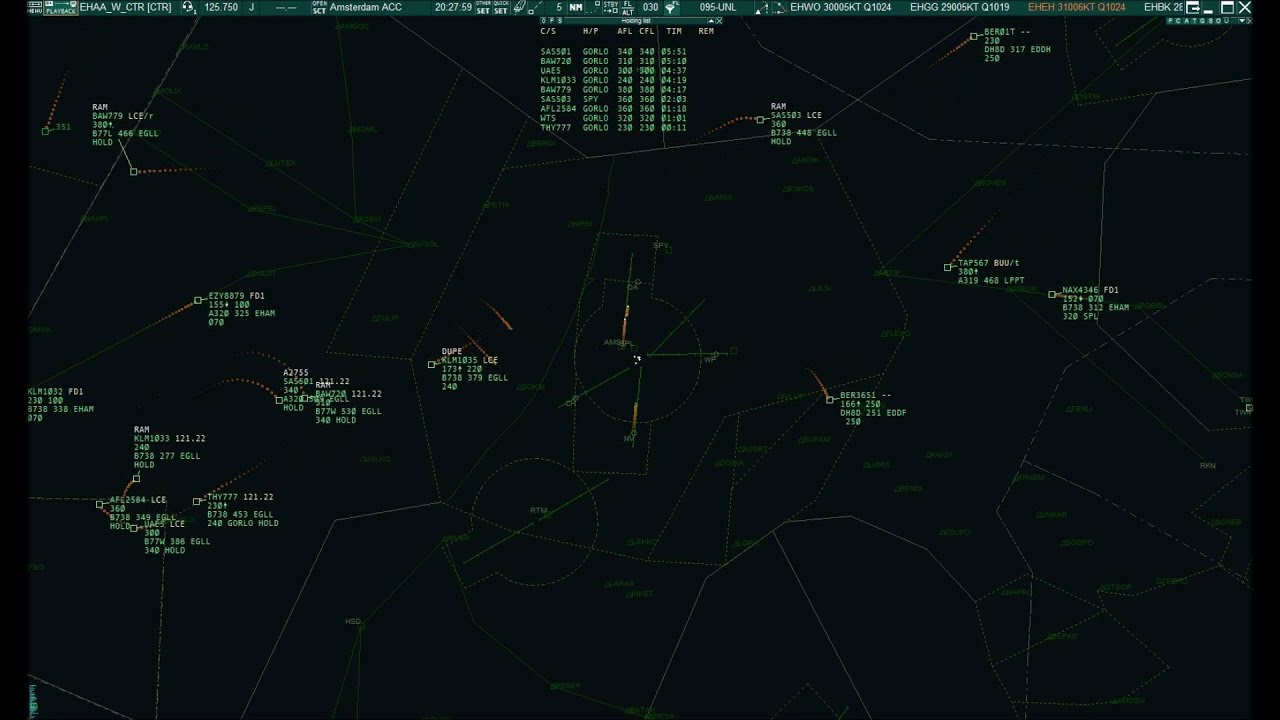Open OTHER SET settings

(483, 7)
